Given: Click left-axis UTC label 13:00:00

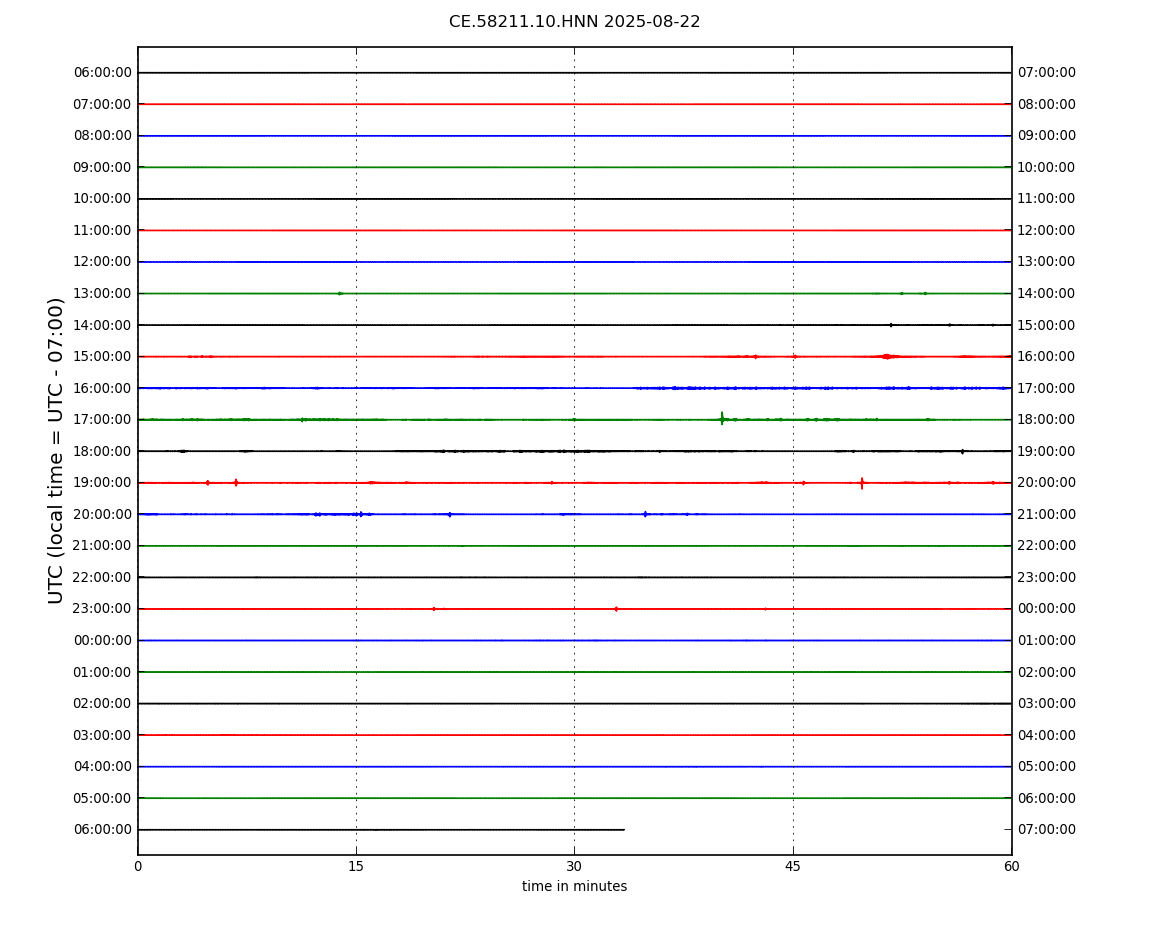Looking at the screenshot, I should 102,293.
